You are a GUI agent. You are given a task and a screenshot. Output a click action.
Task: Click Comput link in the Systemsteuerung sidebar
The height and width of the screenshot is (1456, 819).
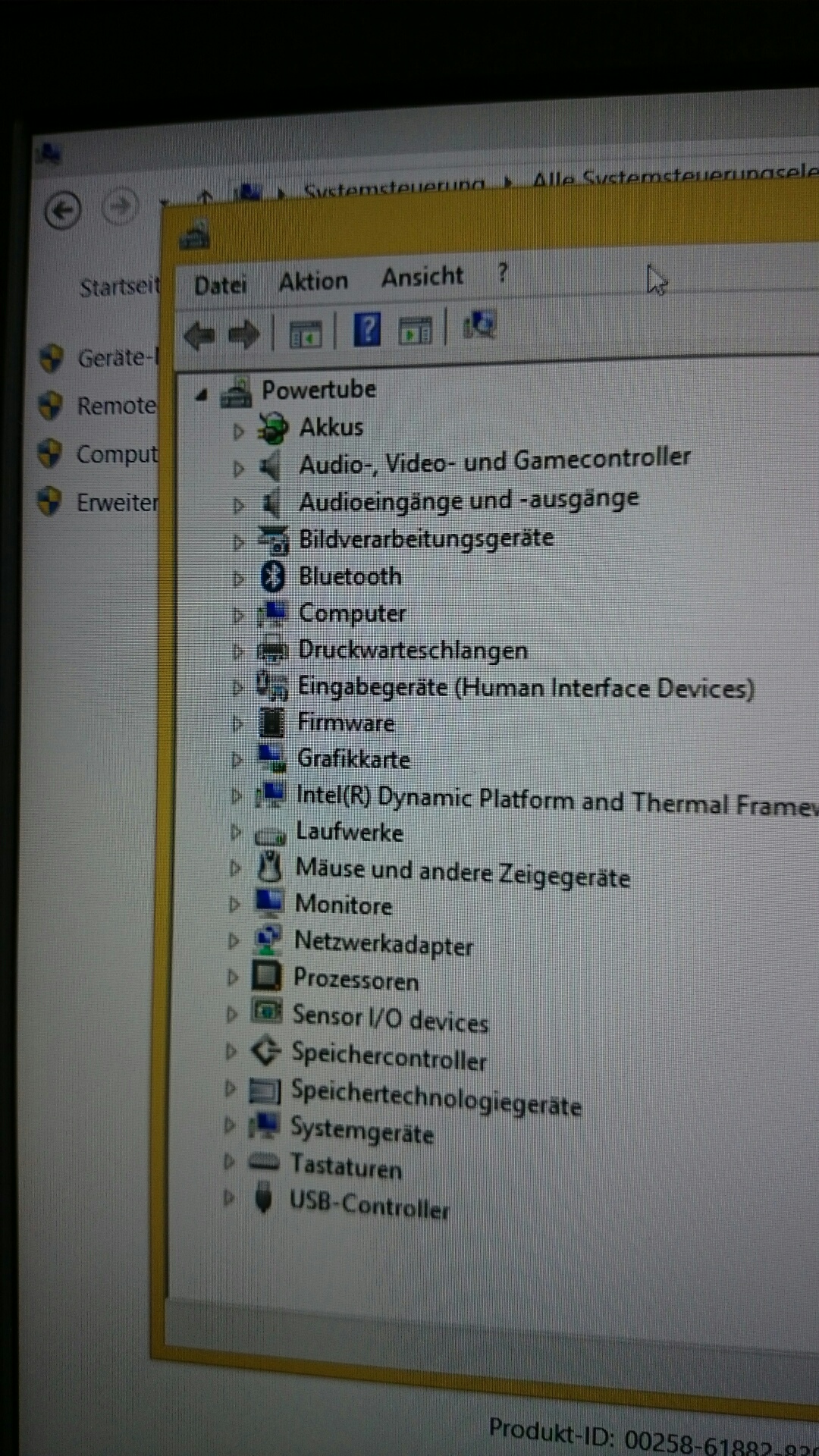[118, 454]
